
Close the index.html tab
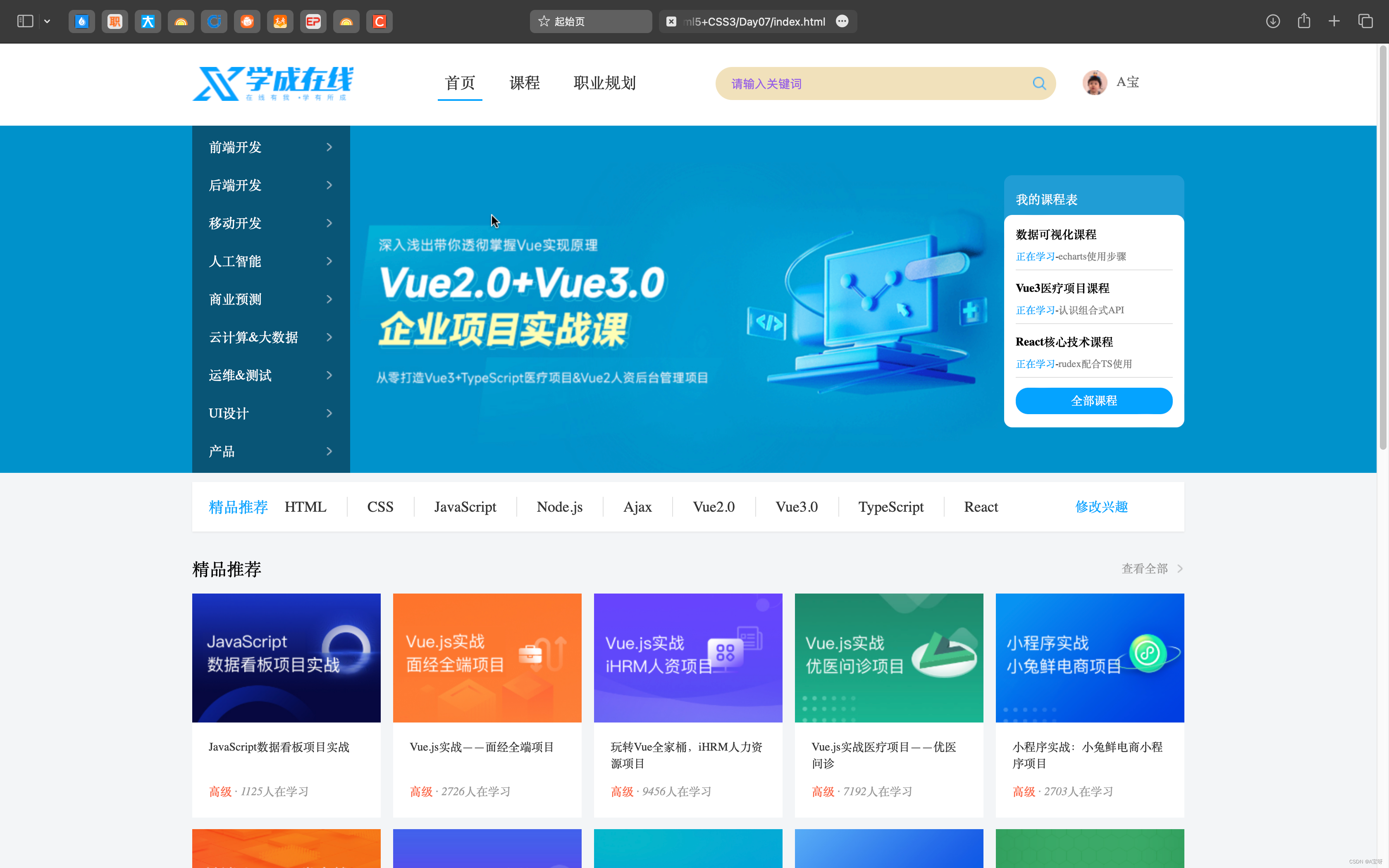tap(671, 22)
